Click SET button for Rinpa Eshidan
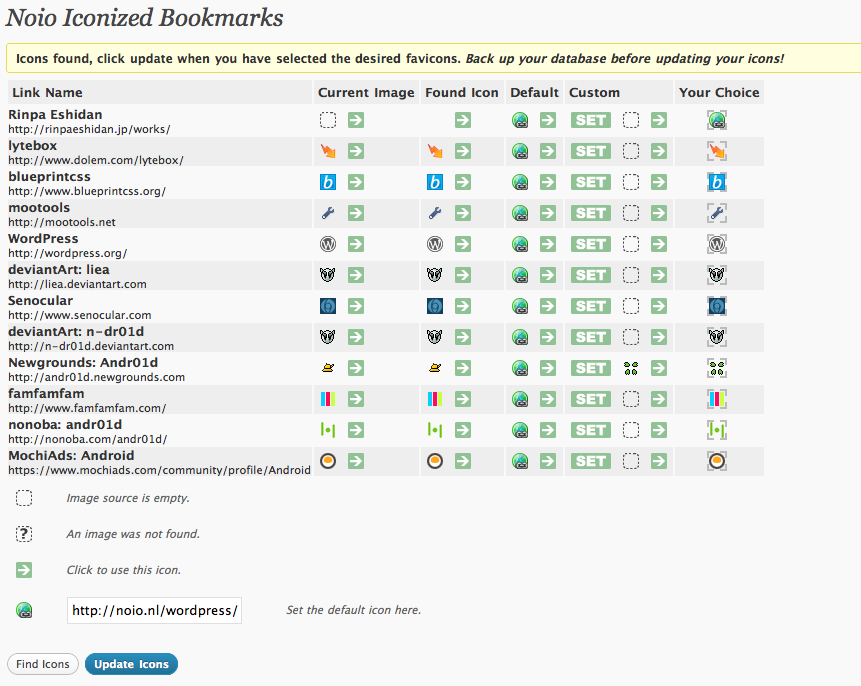This screenshot has width=861, height=686. click(591, 120)
